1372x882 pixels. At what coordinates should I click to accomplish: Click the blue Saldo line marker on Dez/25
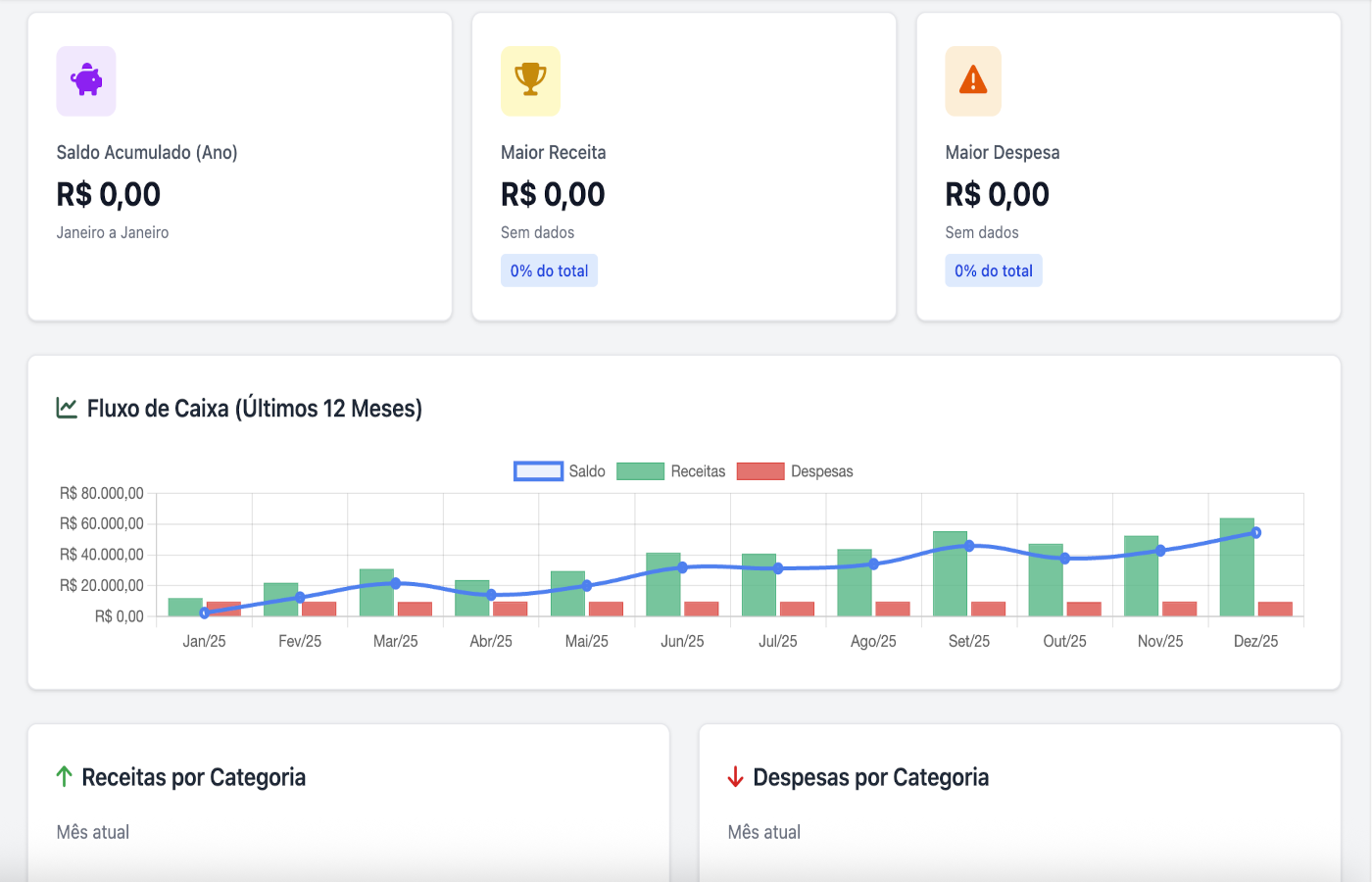1255,532
